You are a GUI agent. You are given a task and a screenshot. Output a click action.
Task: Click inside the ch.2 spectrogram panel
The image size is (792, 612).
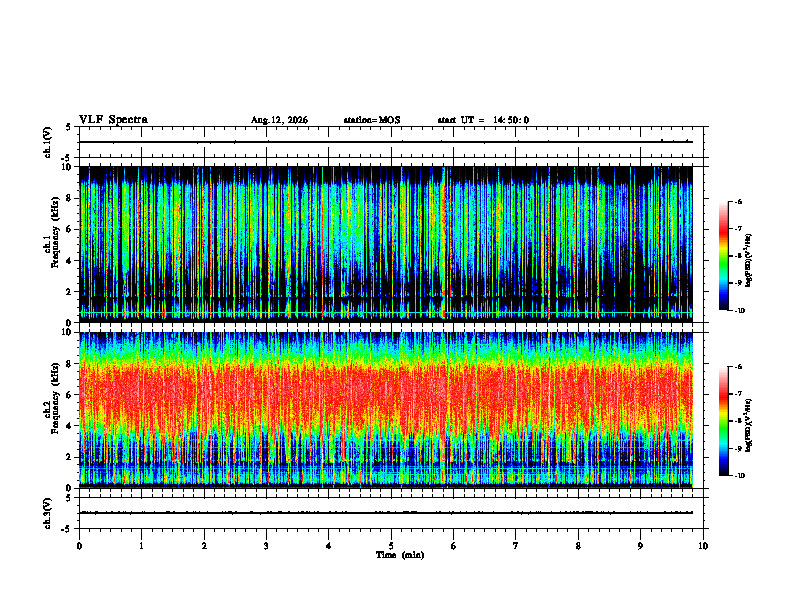click(x=386, y=410)
